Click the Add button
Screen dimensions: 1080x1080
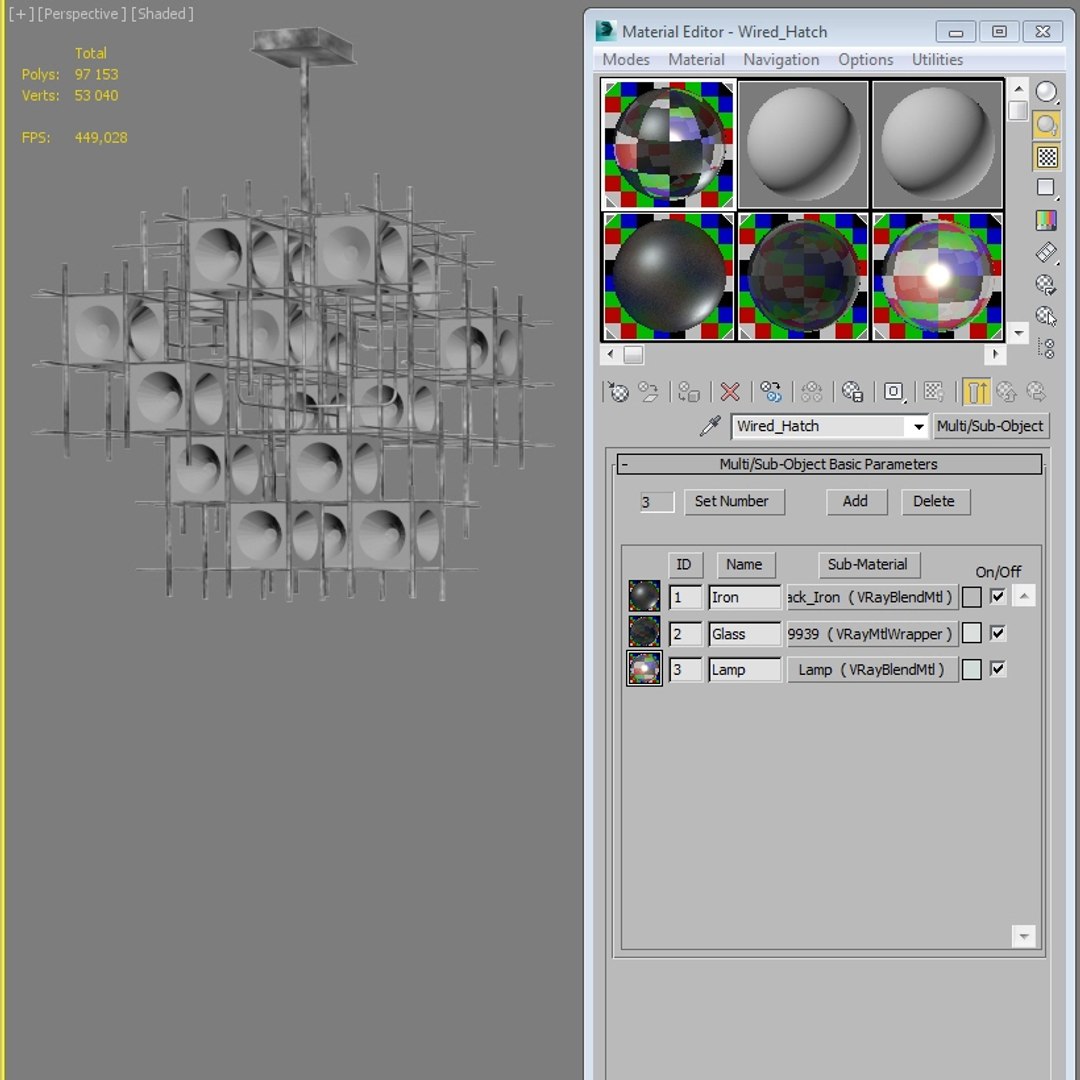pyautogui.click(x=856, y=501)
